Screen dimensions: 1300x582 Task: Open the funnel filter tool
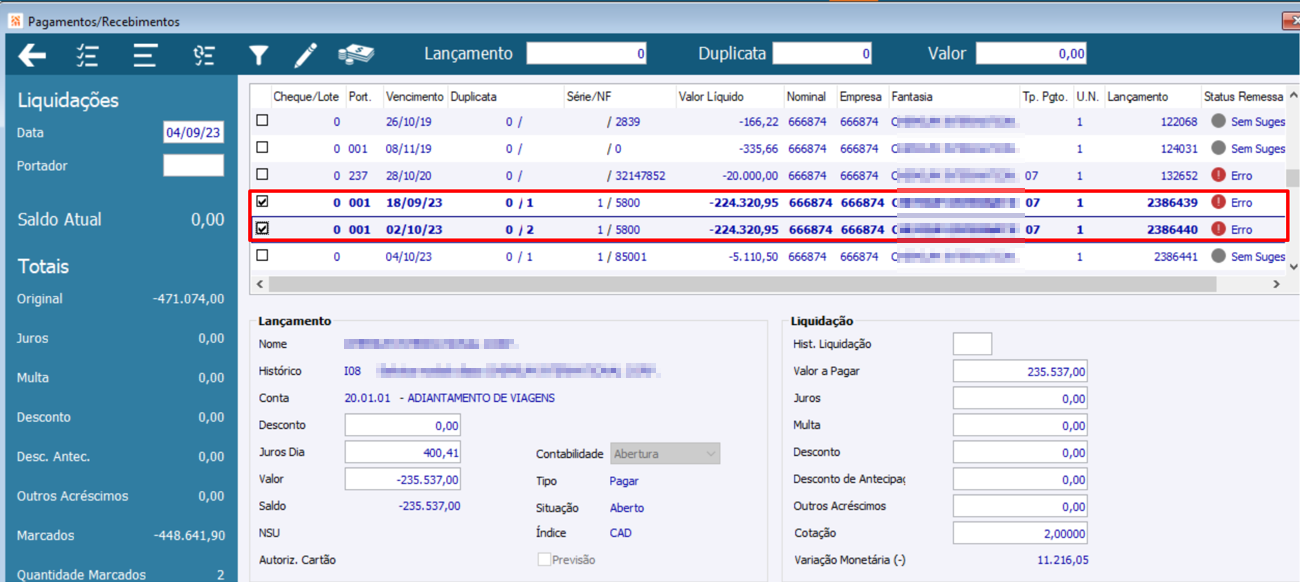(259, 55)
